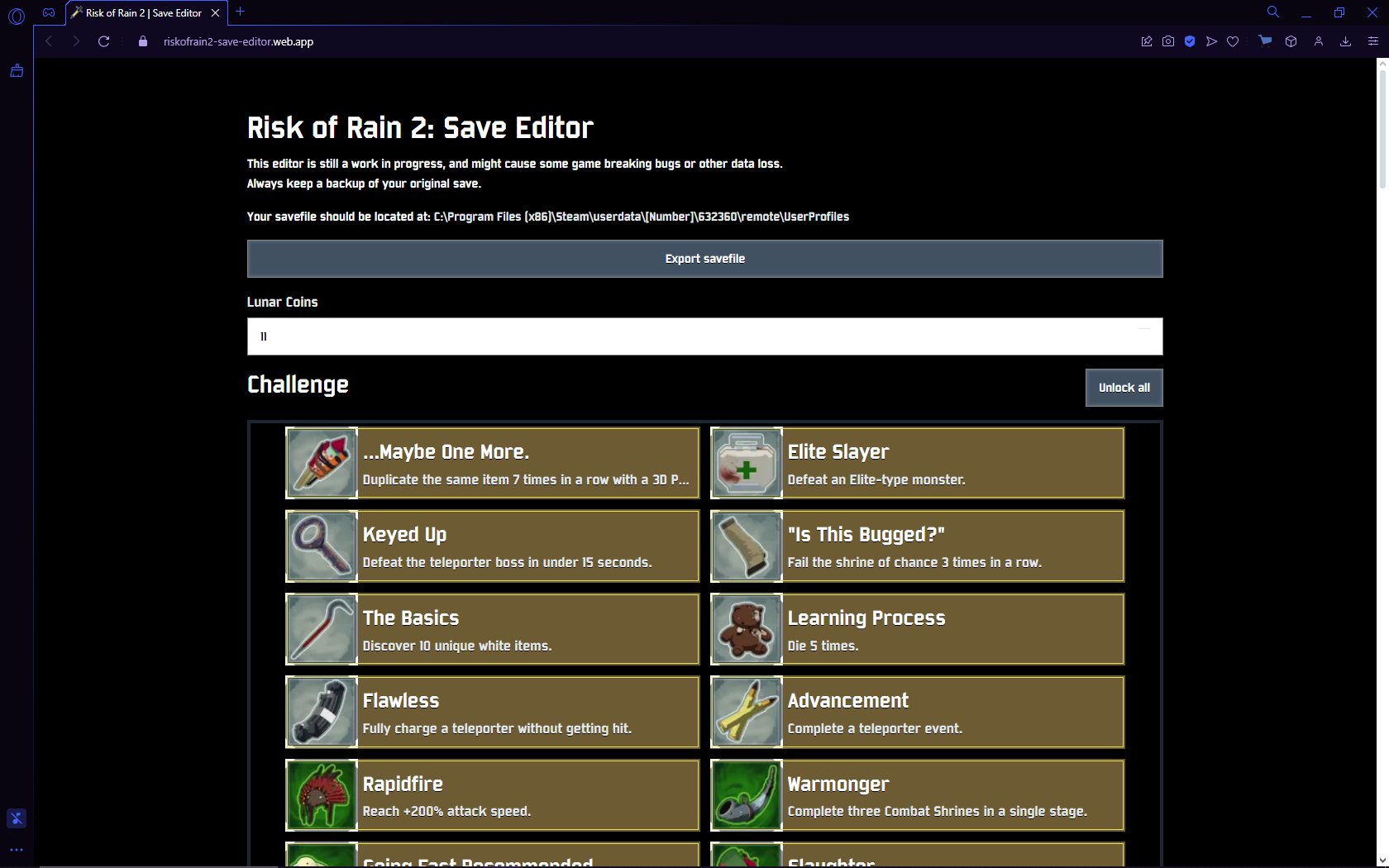The width and height of the screenshot is (1389, 868).
Task: Select The Basics crowbar icon
Action: (322, 629)
